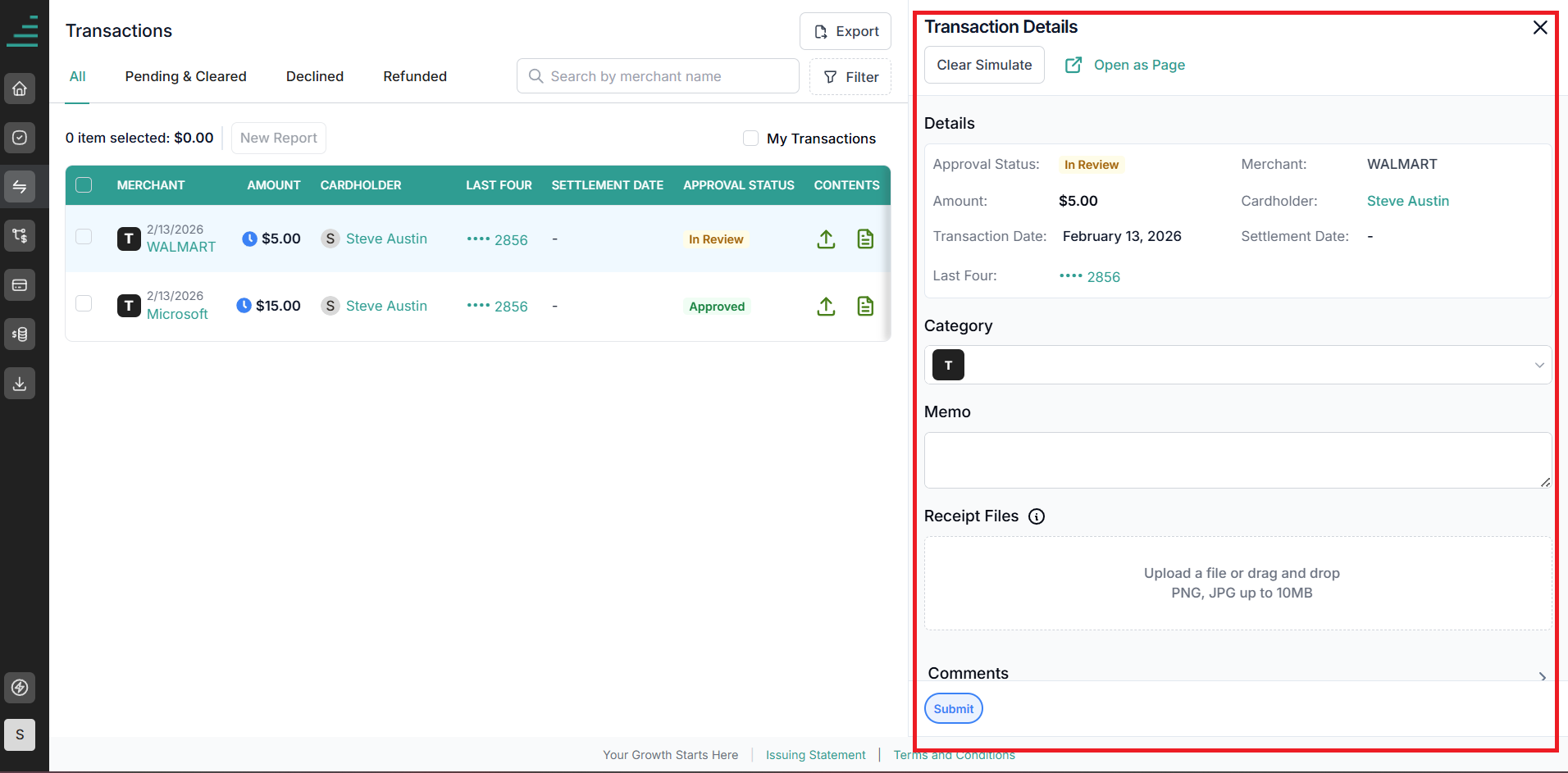Open the dollar coins sidebar icon

(20, 334)
